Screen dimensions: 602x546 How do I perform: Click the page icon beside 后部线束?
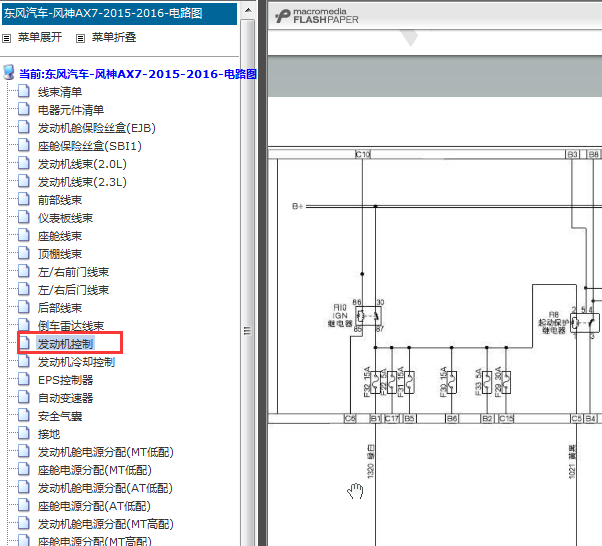click(x=24, y=307)
